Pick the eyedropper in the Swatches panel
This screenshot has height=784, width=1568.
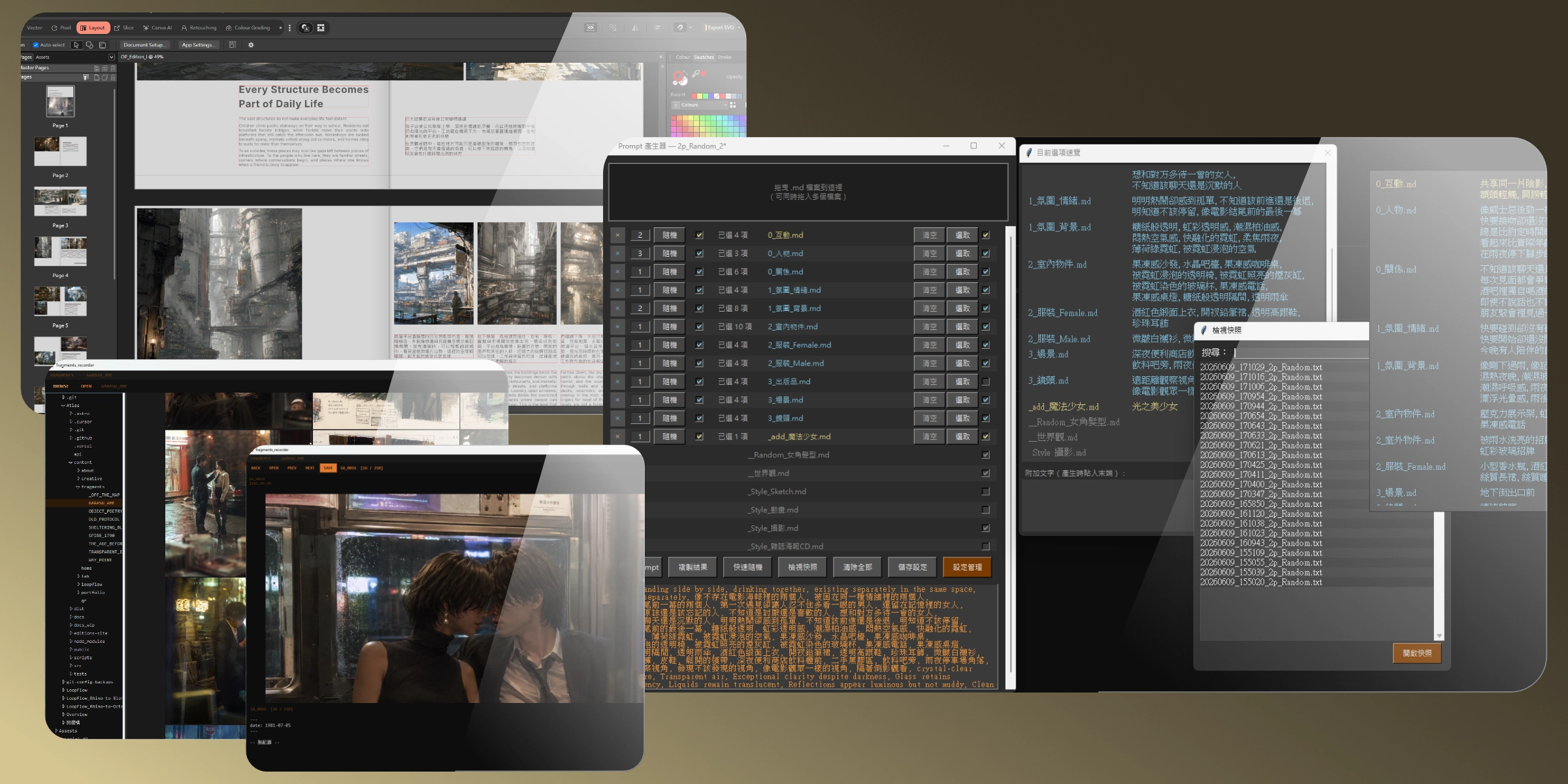point(696,74)
